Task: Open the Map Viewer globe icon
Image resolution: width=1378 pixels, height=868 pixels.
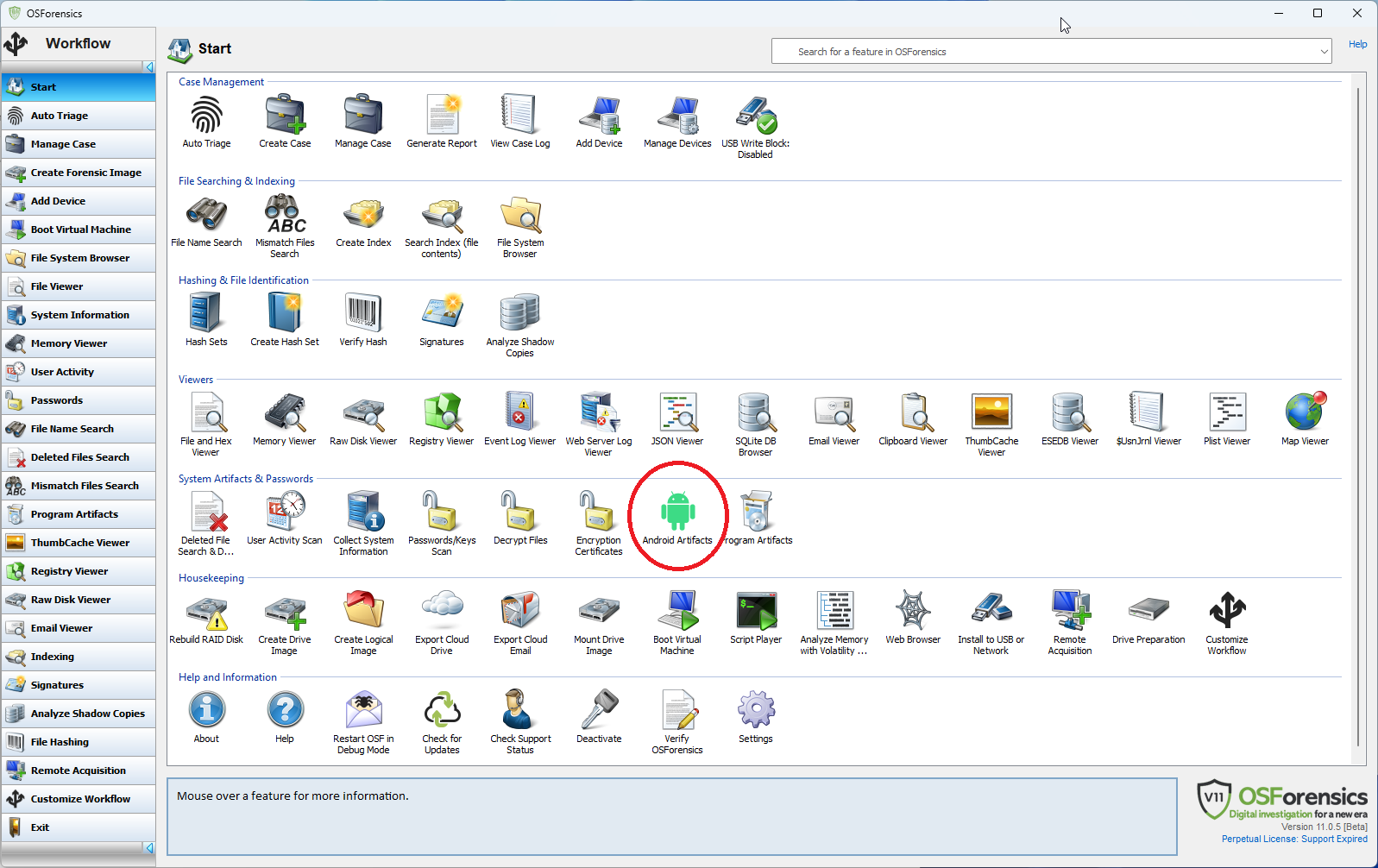Action: coord(1304,413)
